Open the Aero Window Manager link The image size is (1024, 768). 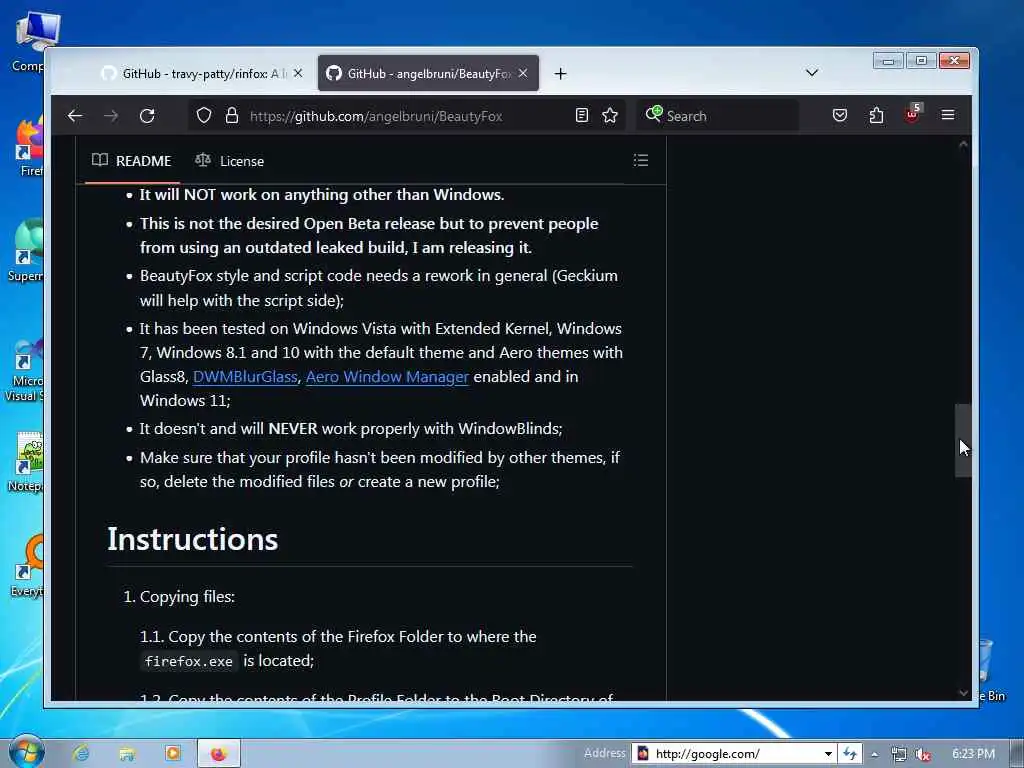click(x=387, y=377)
